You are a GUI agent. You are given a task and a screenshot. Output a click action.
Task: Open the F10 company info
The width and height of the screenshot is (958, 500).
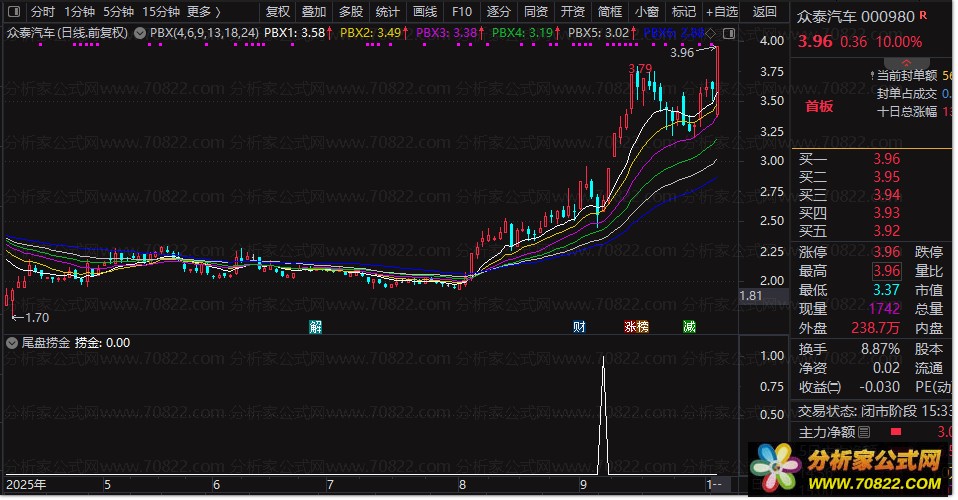click(x=462, y=12)
